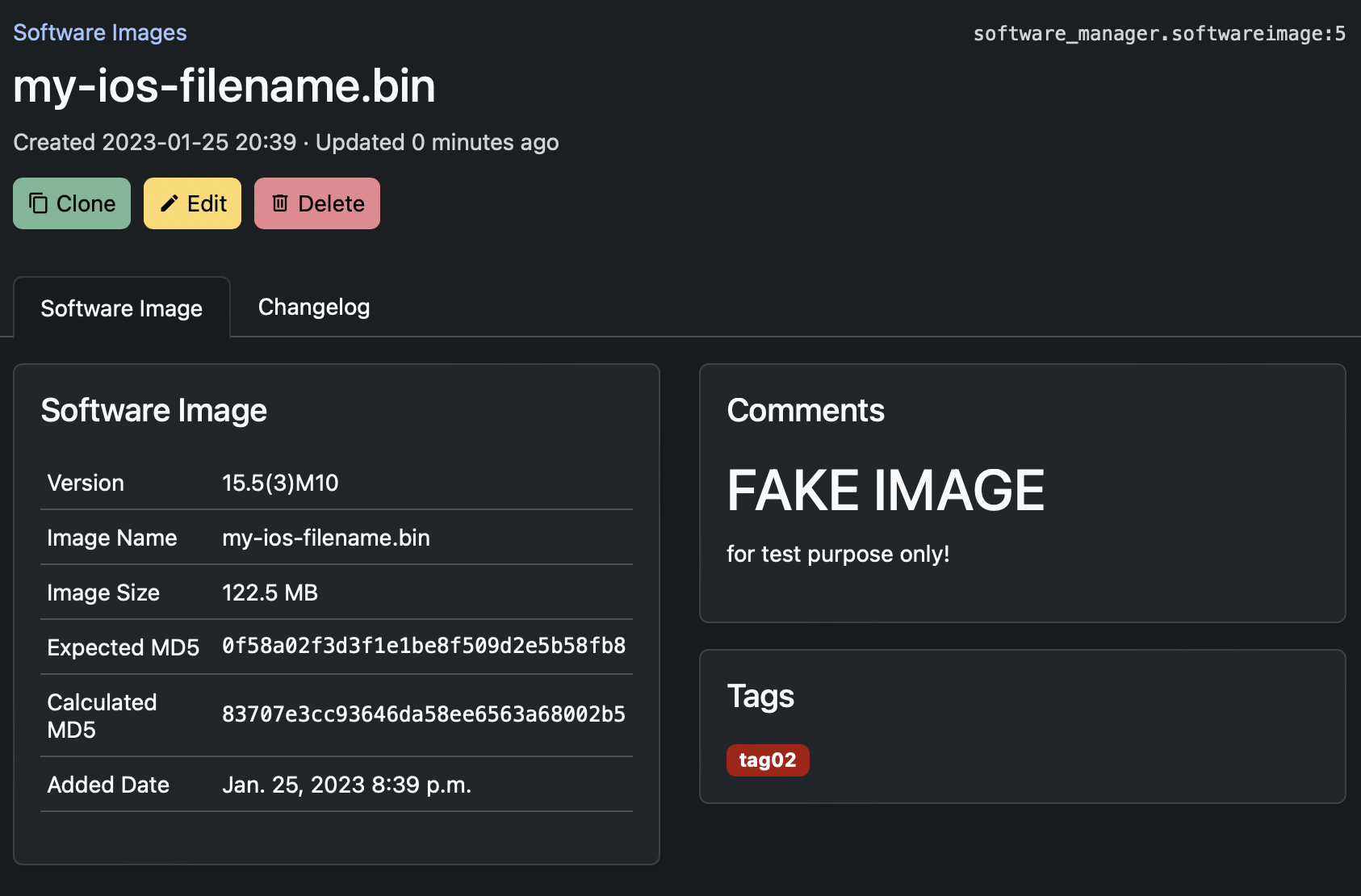1361x896 pixels.
Task: Click the Edit button
Action: tap(192, 203)
